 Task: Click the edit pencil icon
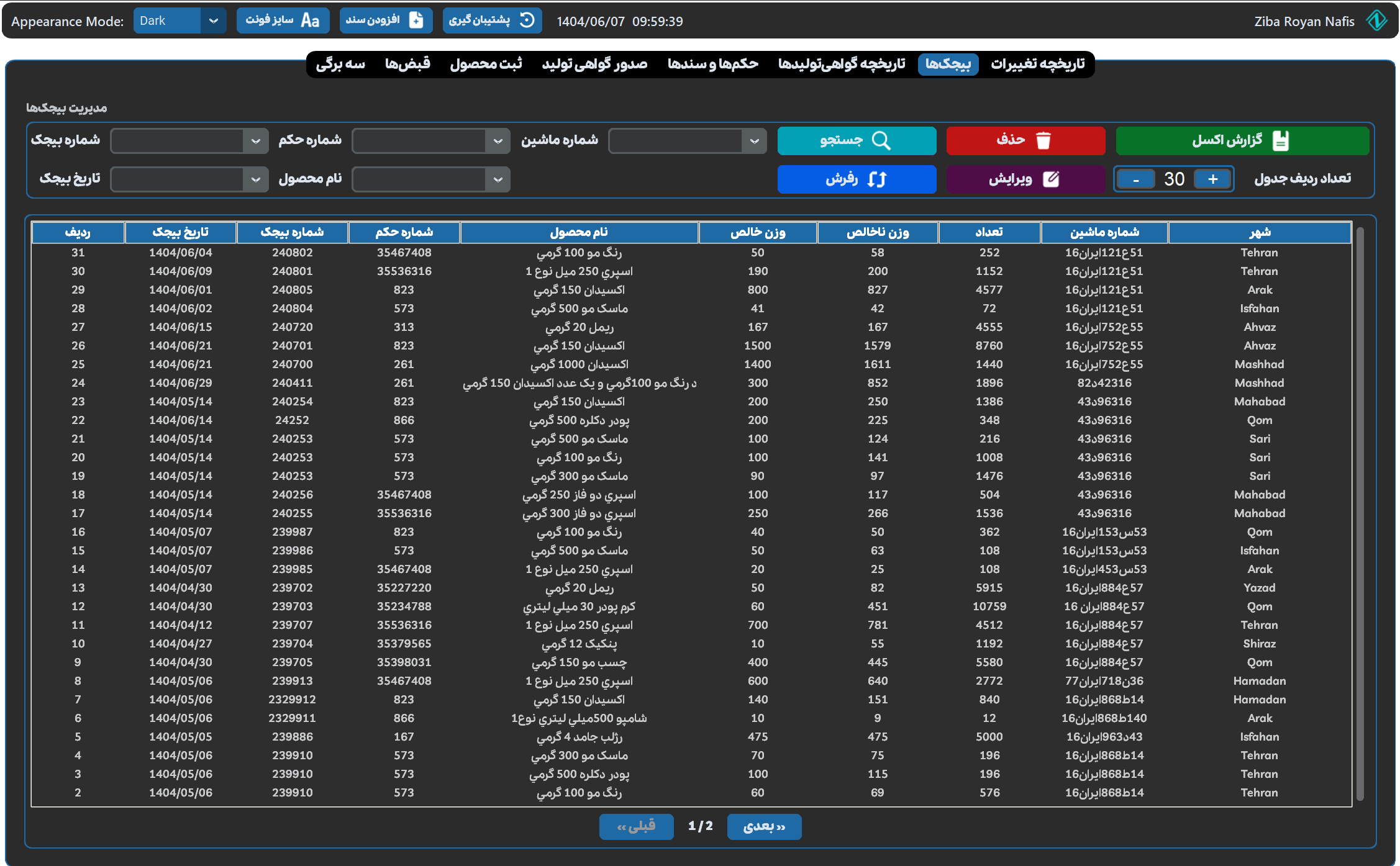point(1051,179)
